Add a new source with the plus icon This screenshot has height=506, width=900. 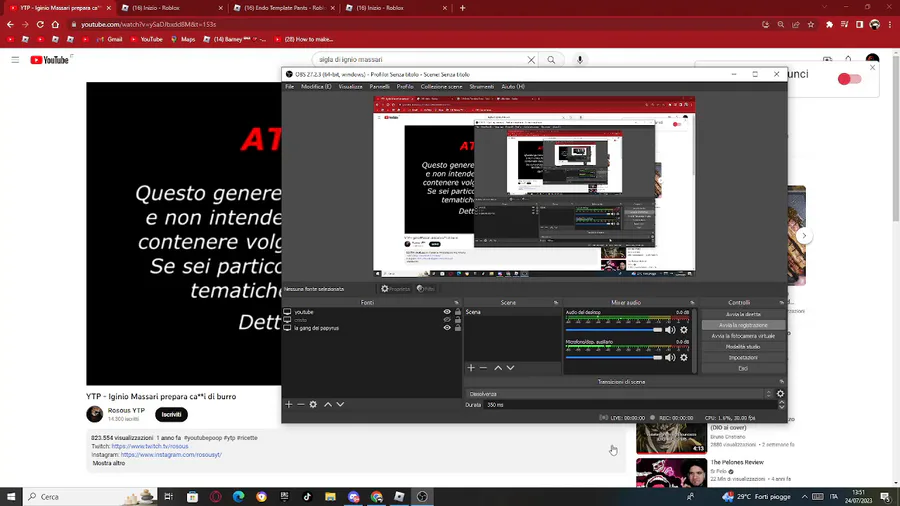[289, 404]
